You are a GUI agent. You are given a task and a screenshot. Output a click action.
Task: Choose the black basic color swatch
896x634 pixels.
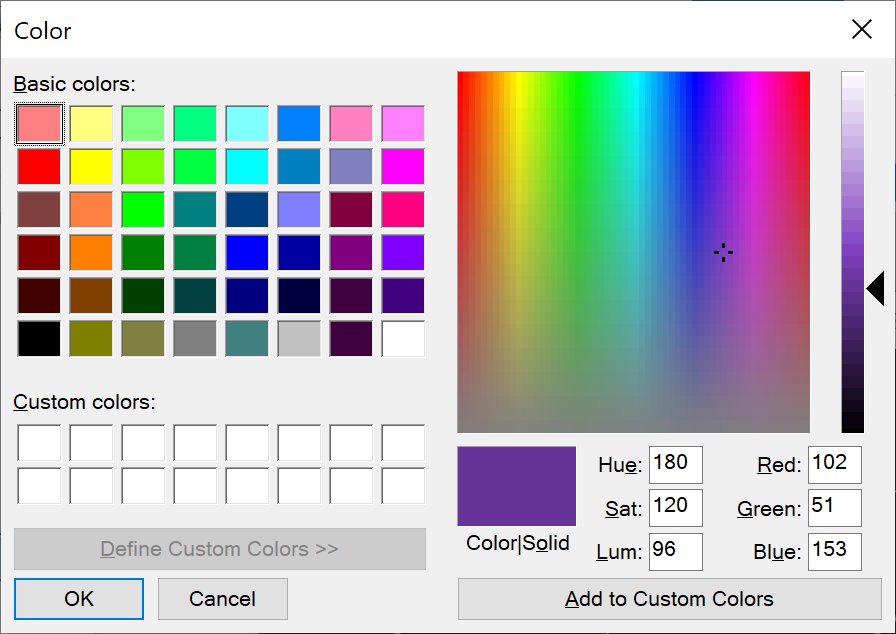tap(39, 338)
